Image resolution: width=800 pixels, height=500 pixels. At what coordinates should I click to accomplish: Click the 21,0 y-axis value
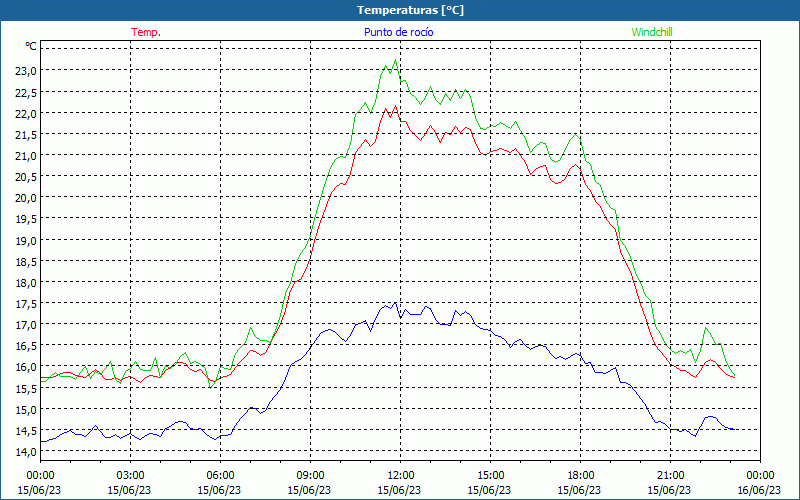pyautogui.click(x=26, y=156)
